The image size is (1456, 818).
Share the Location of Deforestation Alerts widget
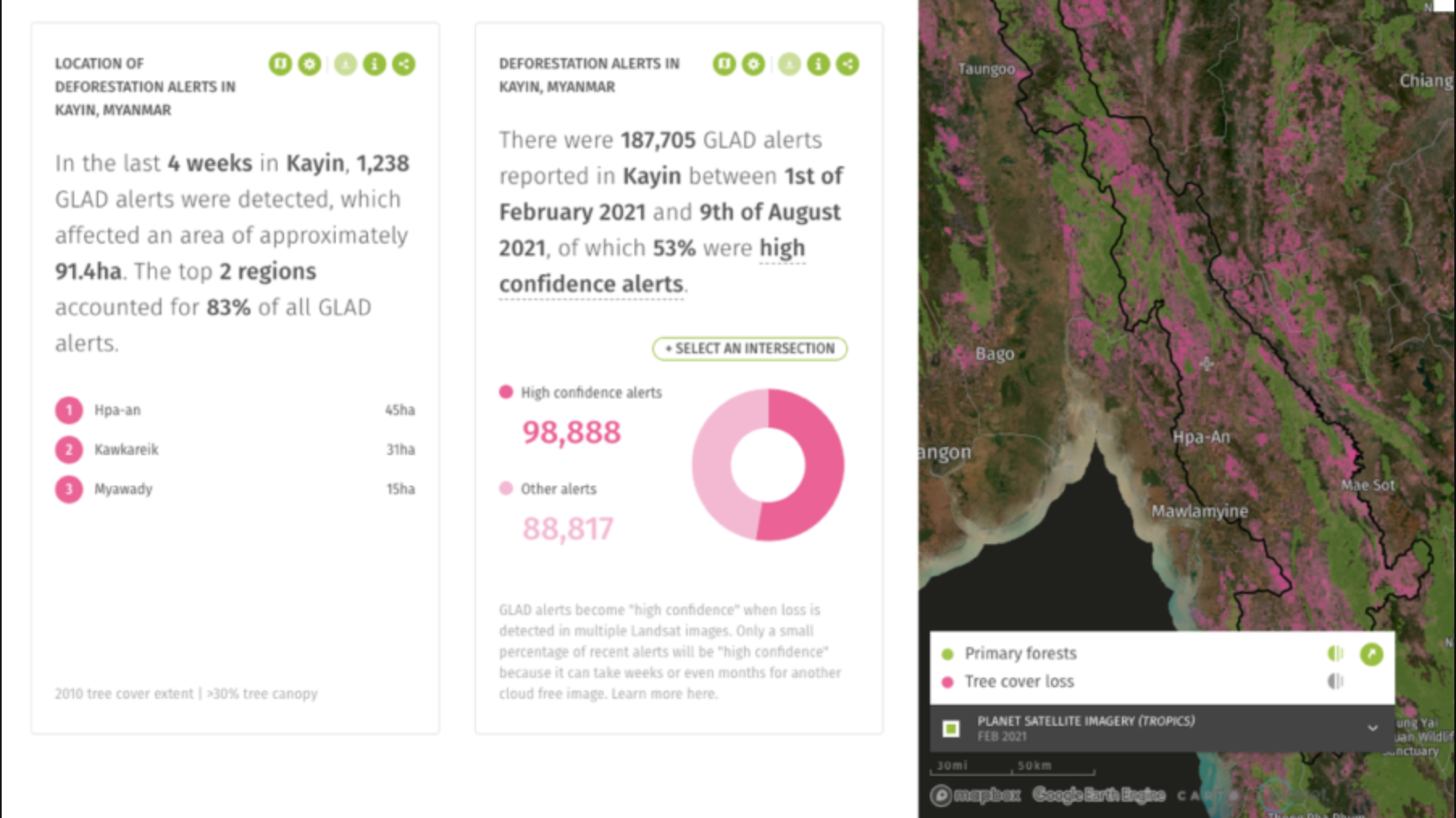(x=404, y=64)
